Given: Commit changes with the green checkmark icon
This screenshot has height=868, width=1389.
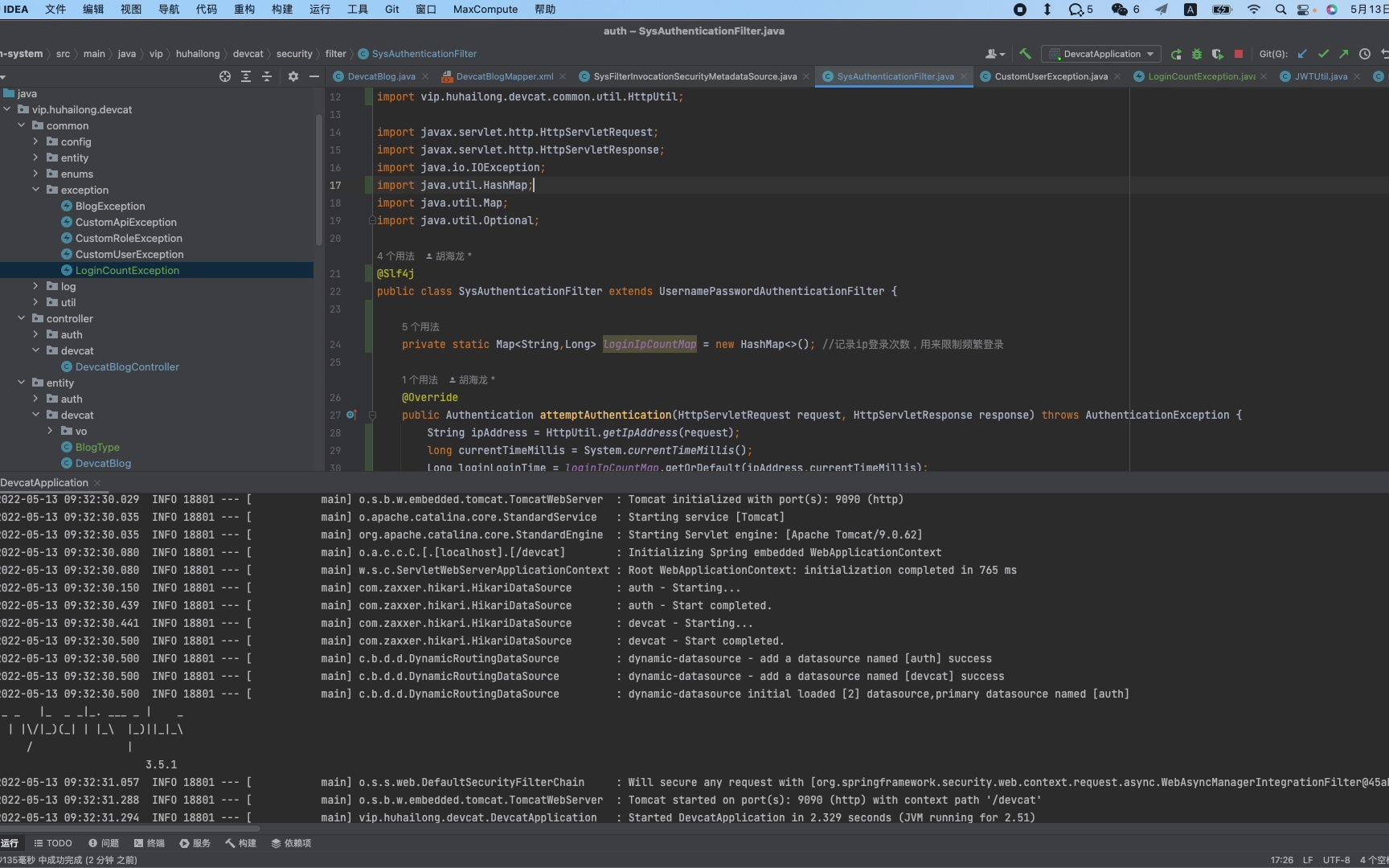Looking at the screenshot, I should 1323,54.
